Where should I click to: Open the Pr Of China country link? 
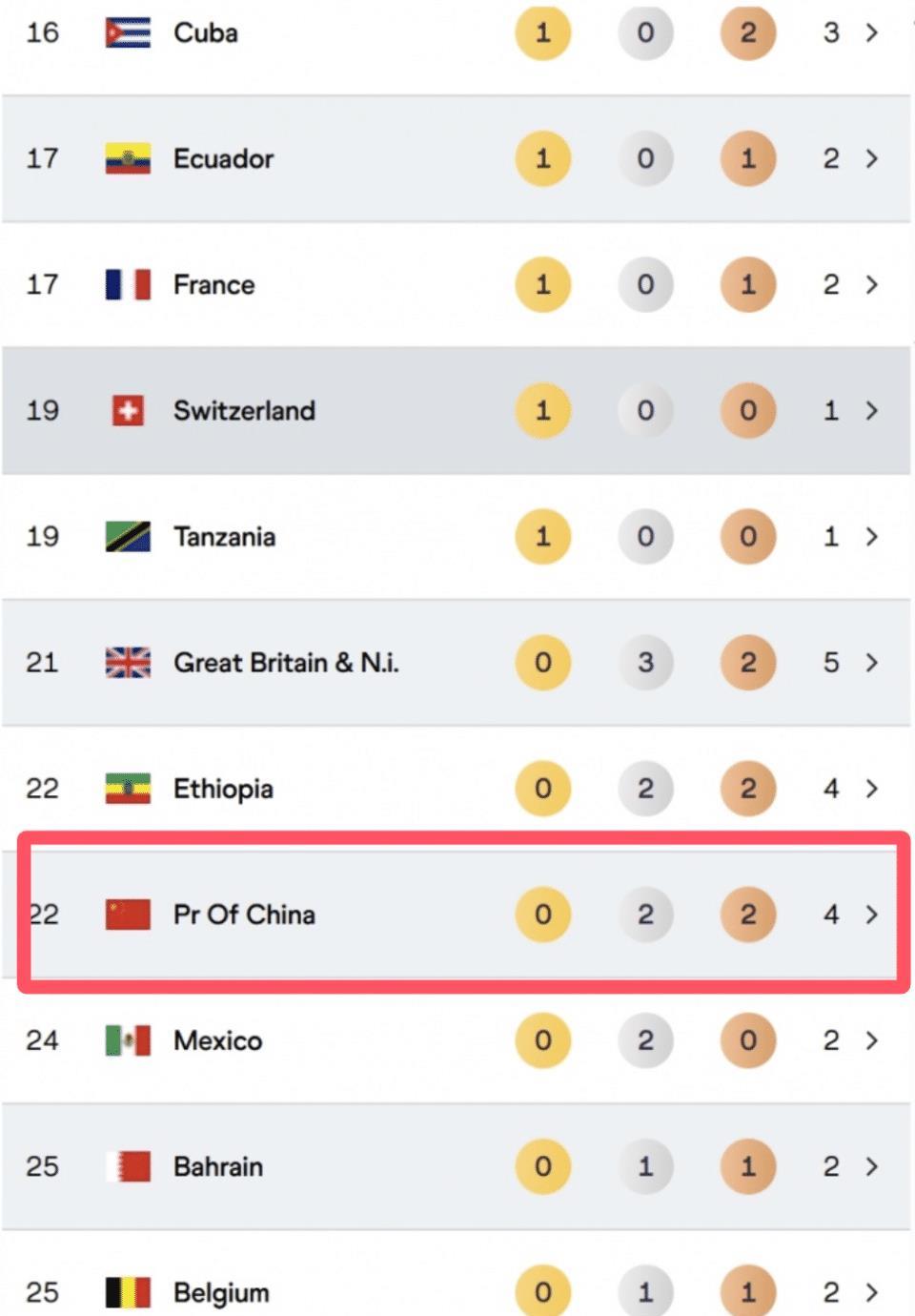click(x=244, y=915)
